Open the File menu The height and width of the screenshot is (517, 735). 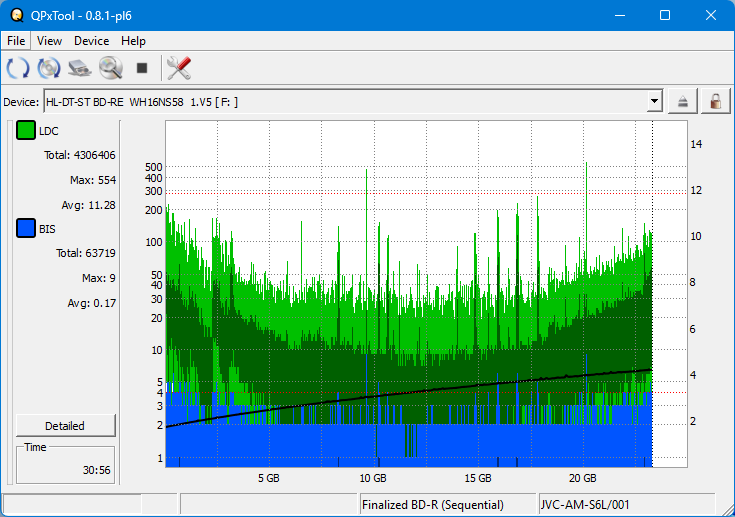tap(16, 41)
